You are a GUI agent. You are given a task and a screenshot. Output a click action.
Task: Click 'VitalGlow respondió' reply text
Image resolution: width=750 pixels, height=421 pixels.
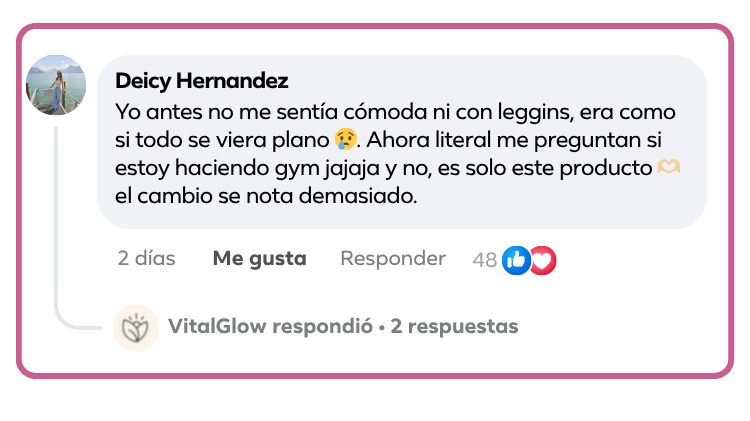coord(270,326)
